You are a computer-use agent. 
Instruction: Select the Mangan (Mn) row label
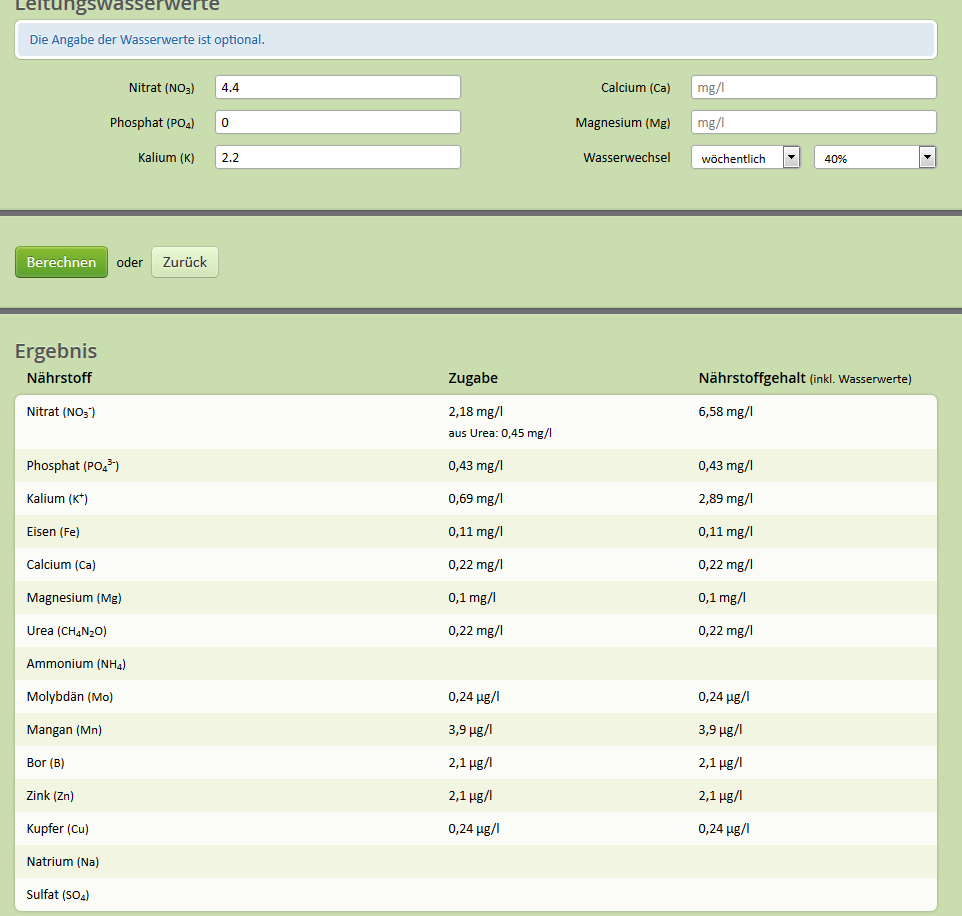tap(64, 730)
